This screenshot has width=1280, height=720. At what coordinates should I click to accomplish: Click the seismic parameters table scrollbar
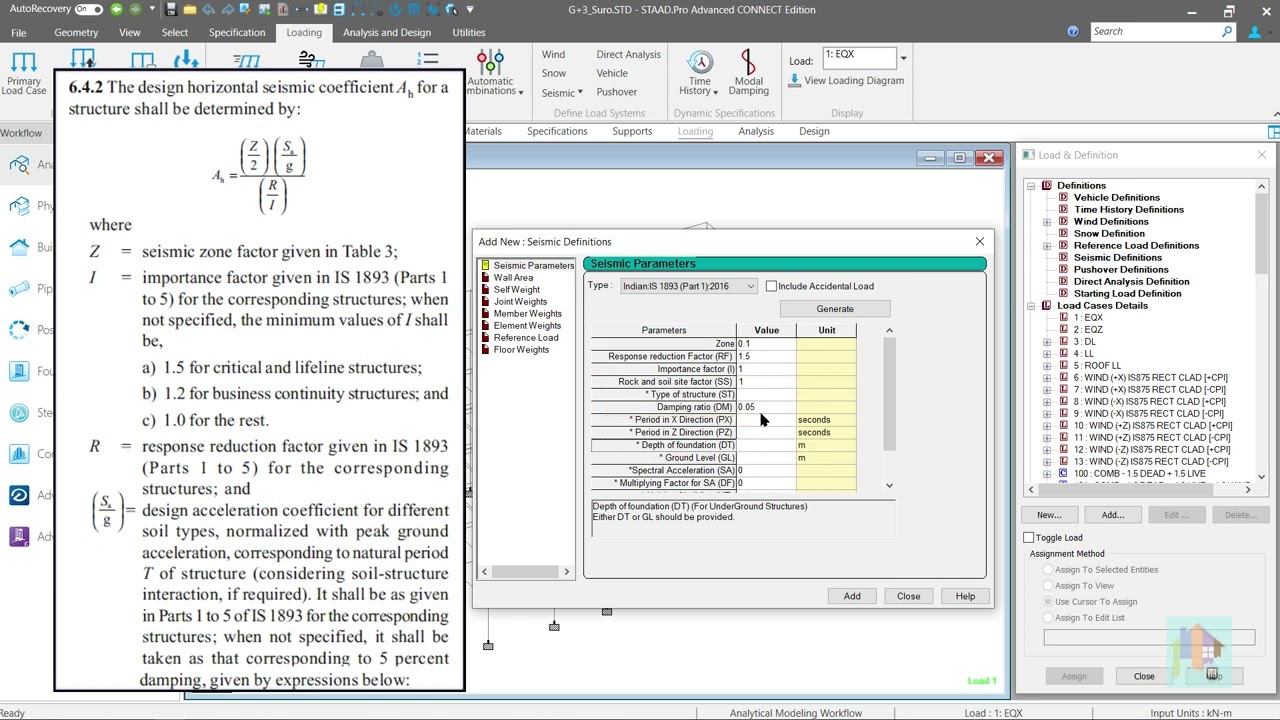[x=890, y=395]
